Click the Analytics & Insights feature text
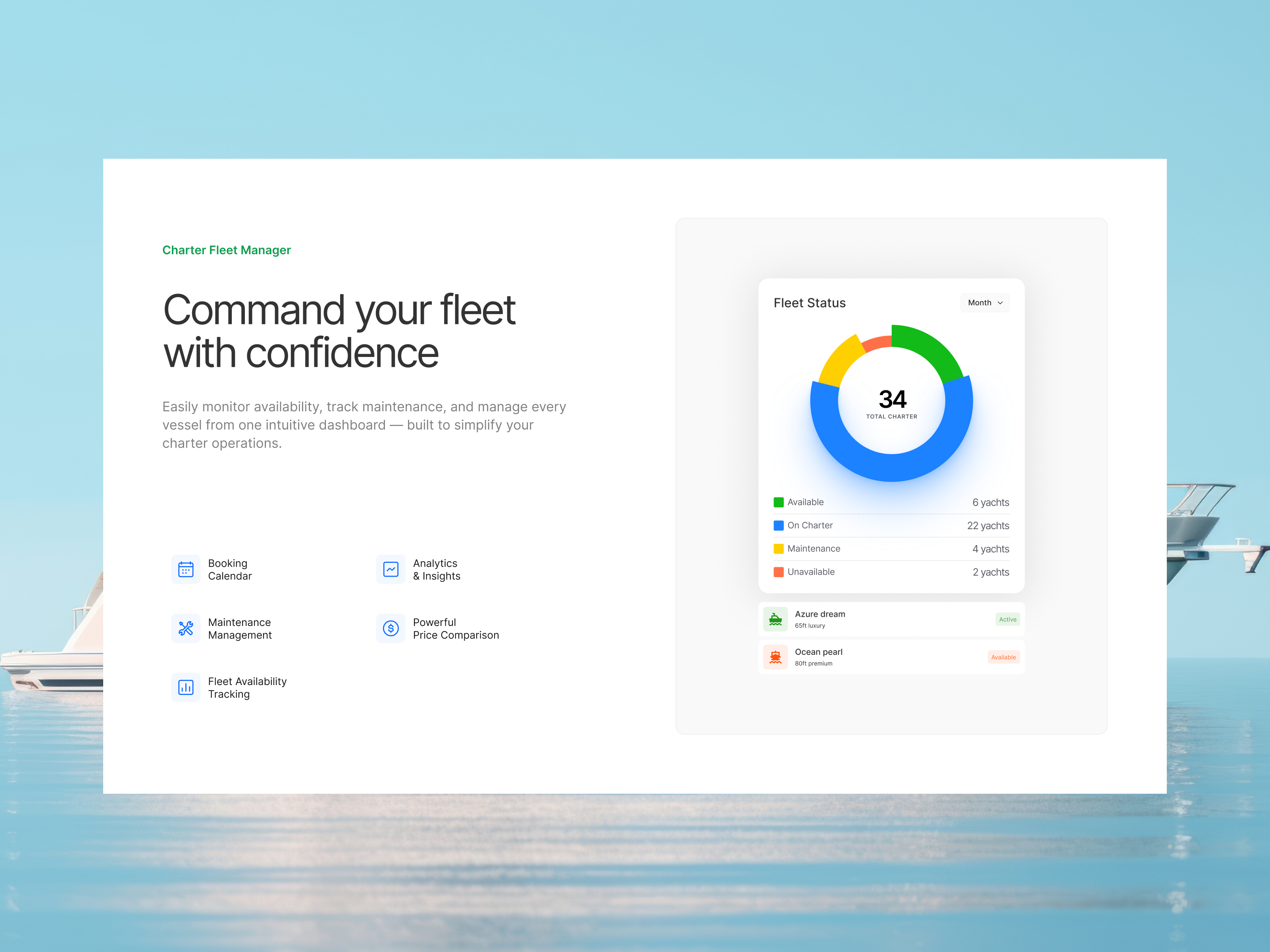The image size is (1270, 952). pyautogui.click(x=436, y=570)
